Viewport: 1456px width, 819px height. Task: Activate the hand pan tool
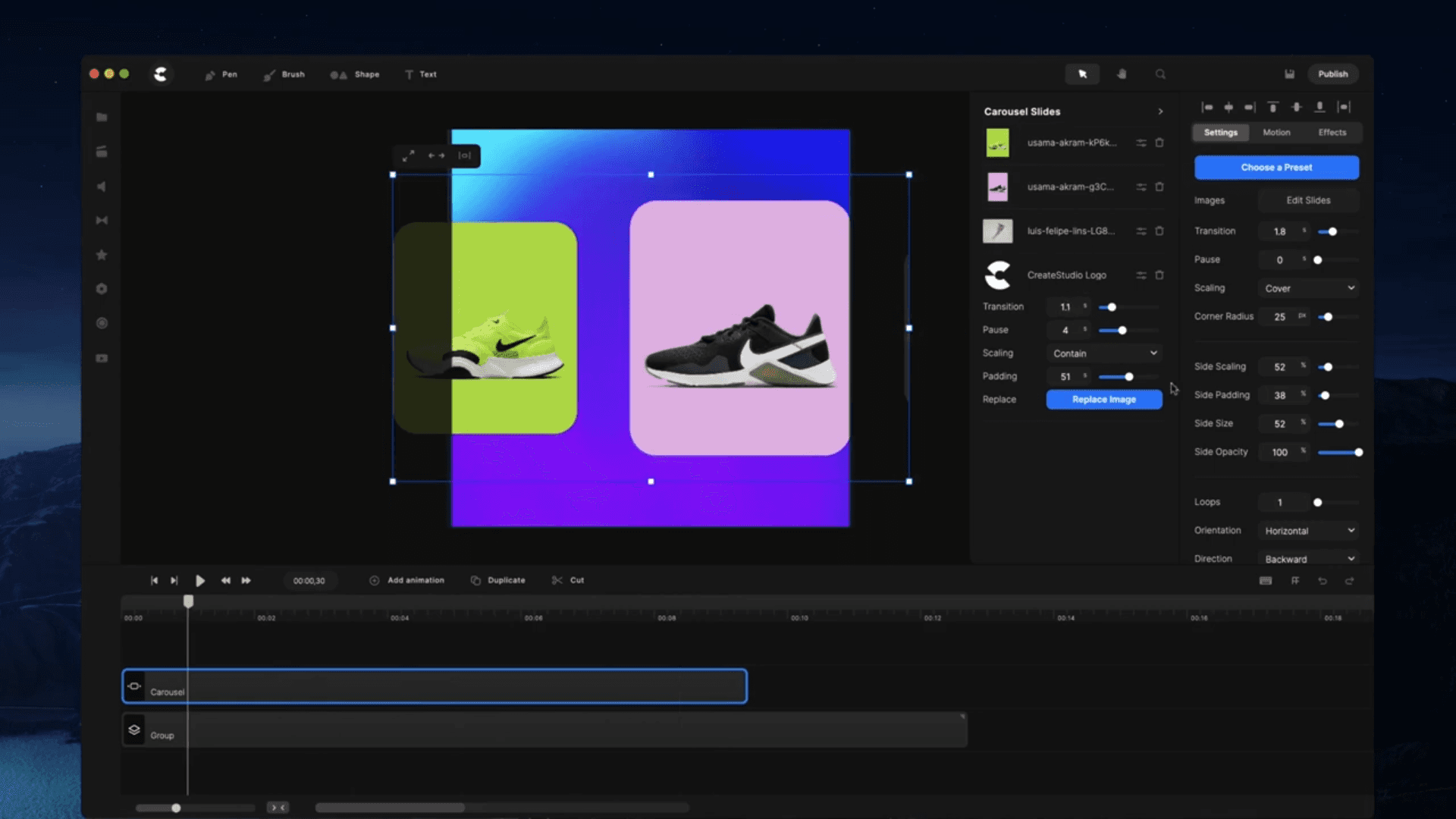pyautogui.click(x=1122, y=74)
